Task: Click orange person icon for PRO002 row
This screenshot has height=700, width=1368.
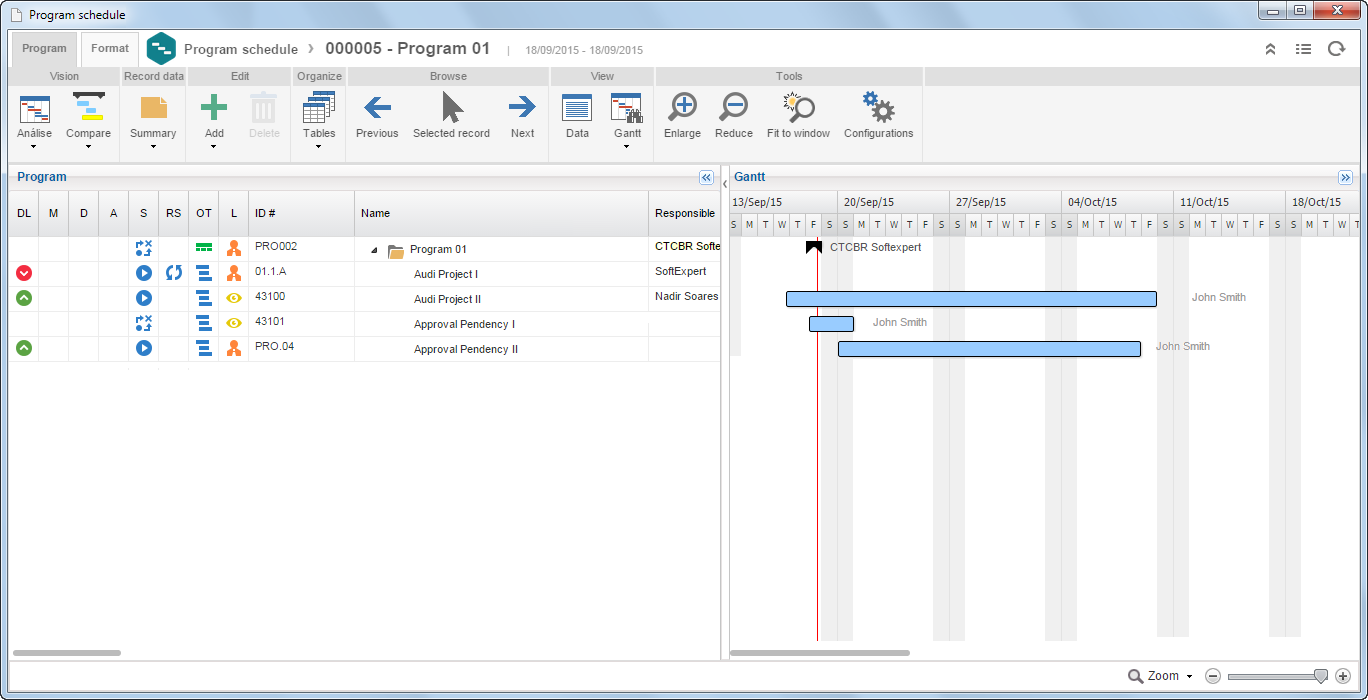Action: coord(234,247)
